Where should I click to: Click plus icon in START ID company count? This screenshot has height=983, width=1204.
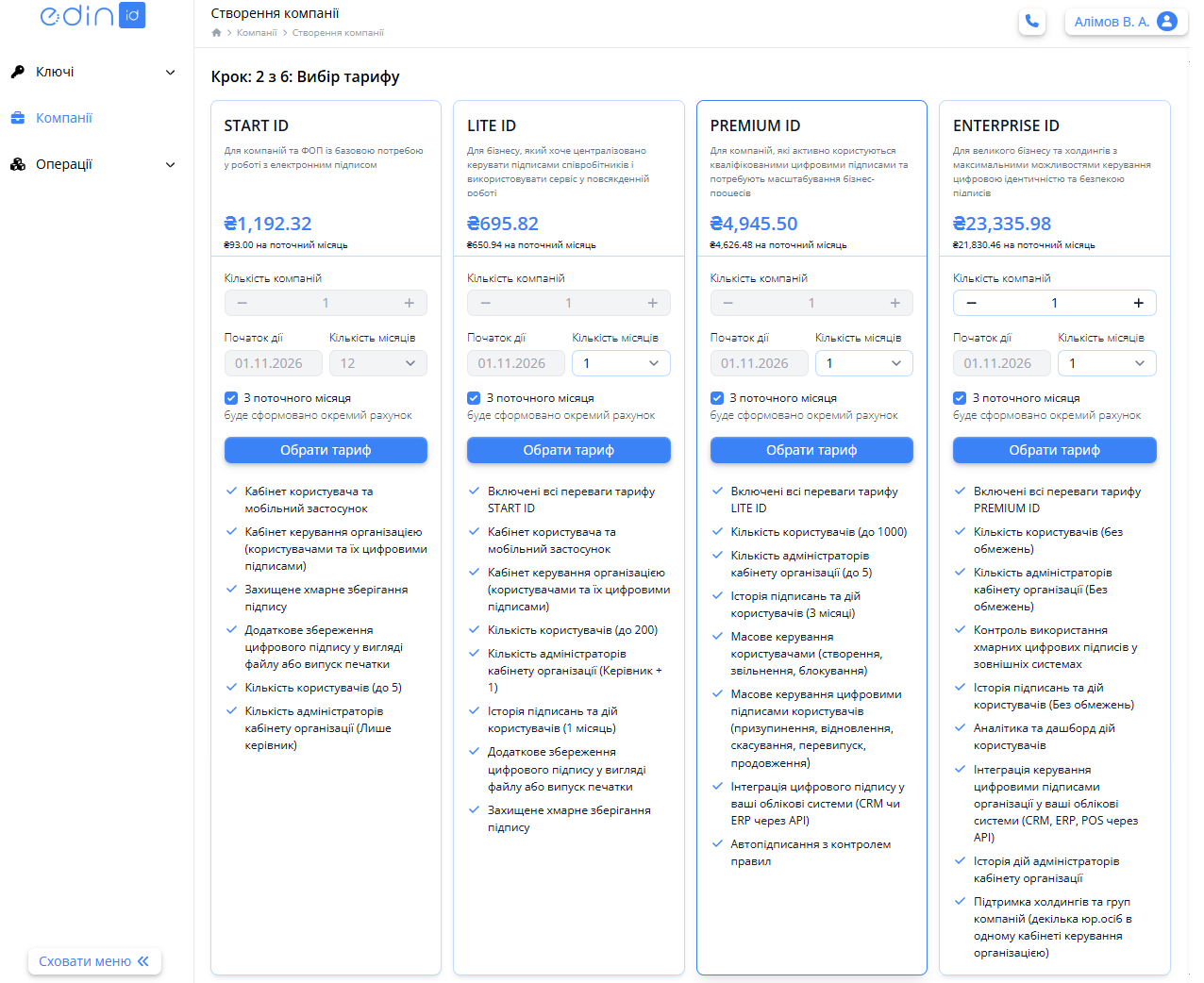pyautogui.click(x=409, y=303)
